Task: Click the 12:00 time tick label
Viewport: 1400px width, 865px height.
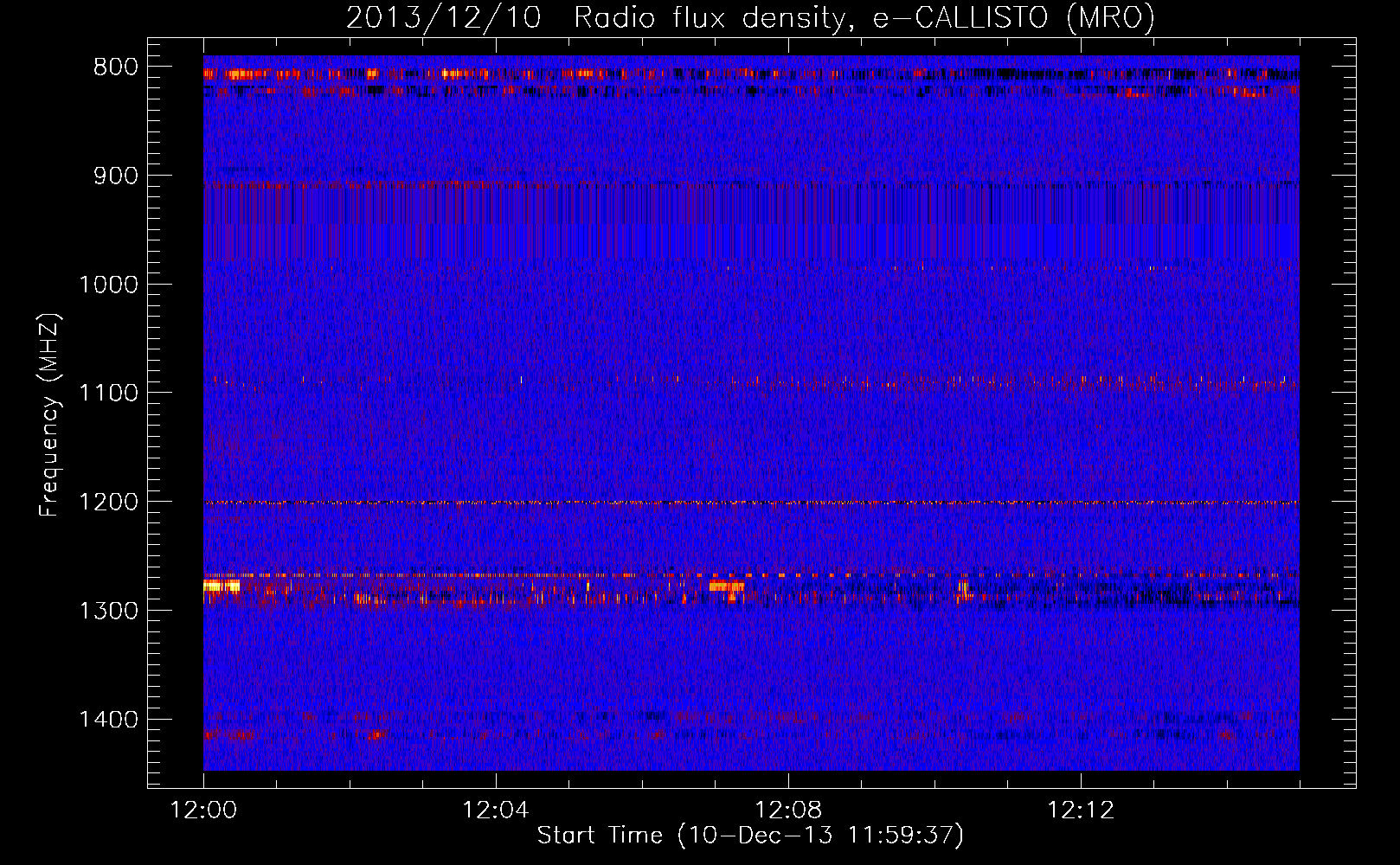Action: (203, 811)
